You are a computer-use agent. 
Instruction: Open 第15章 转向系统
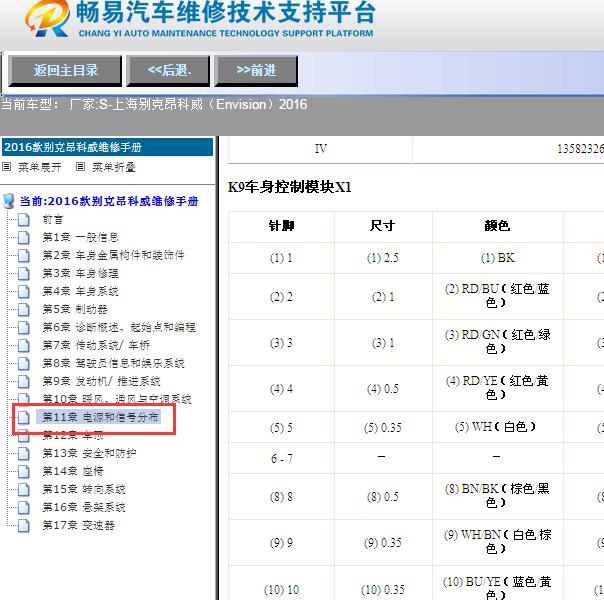point(84,489)
